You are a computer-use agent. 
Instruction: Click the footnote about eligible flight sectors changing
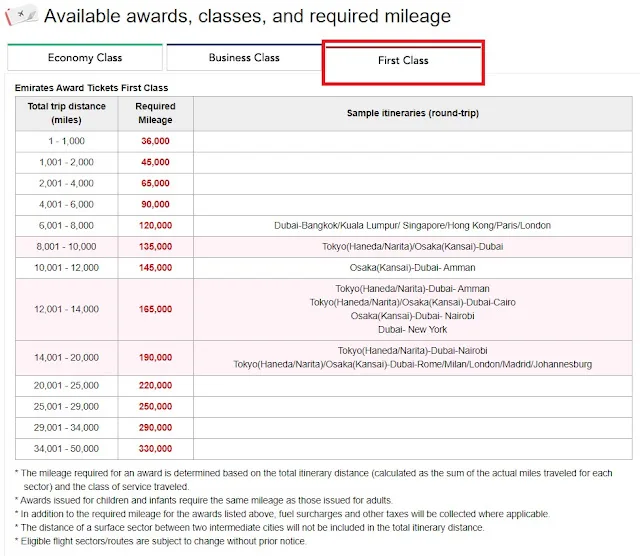pos(161,541)
